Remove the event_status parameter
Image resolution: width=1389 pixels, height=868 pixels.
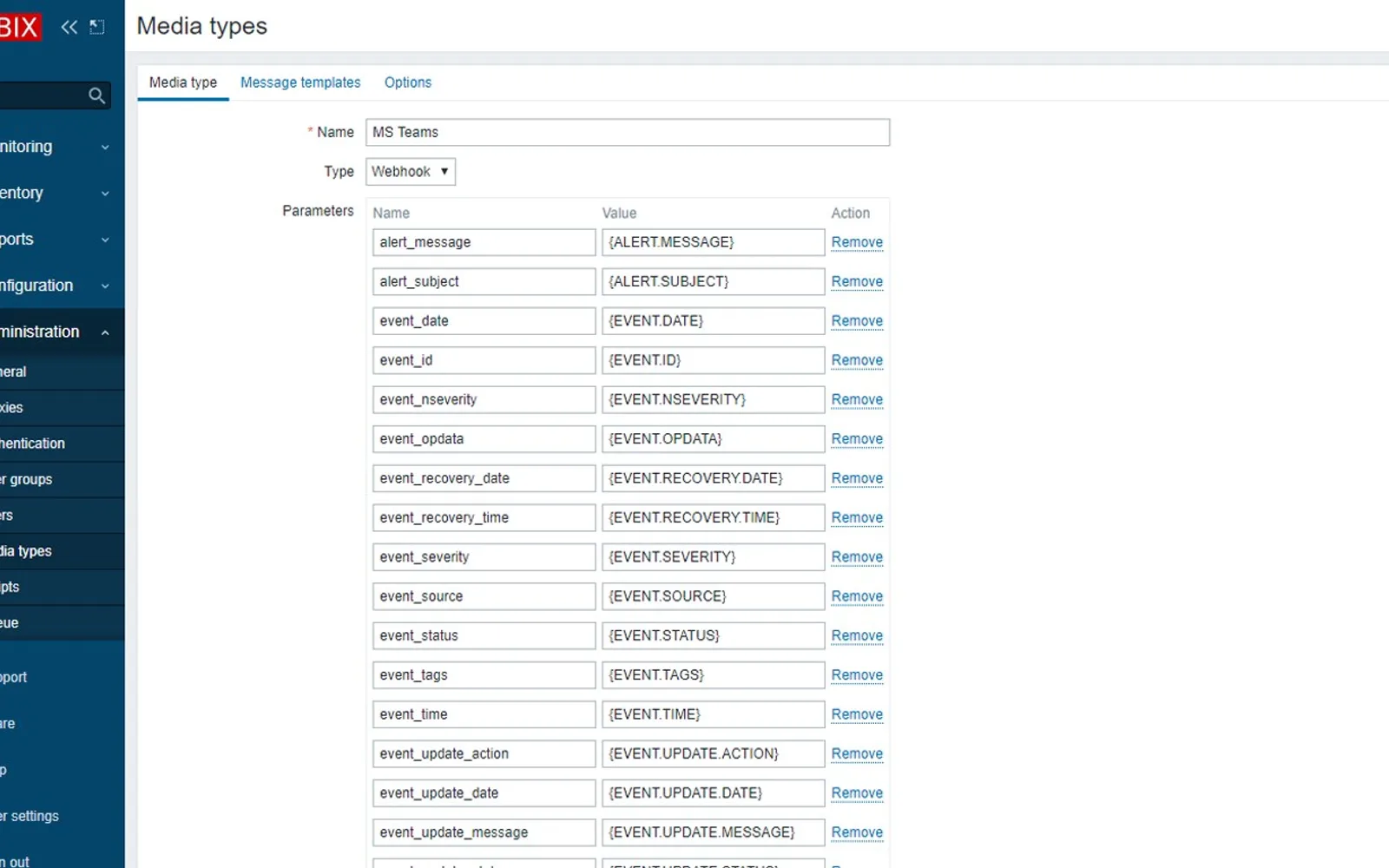pos(857,635)
